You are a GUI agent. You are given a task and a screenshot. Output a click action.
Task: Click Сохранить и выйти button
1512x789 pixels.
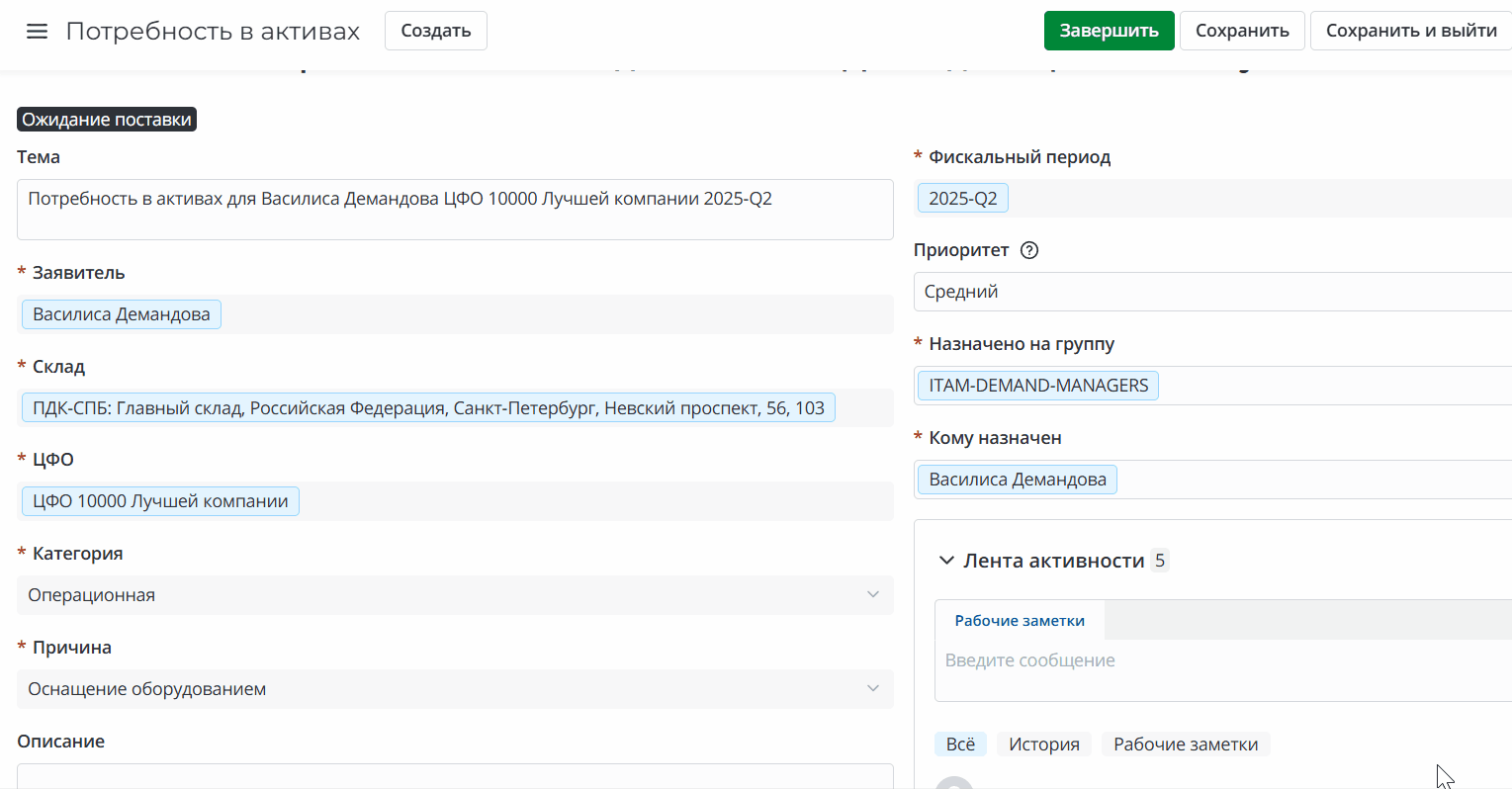[1411, 31]
